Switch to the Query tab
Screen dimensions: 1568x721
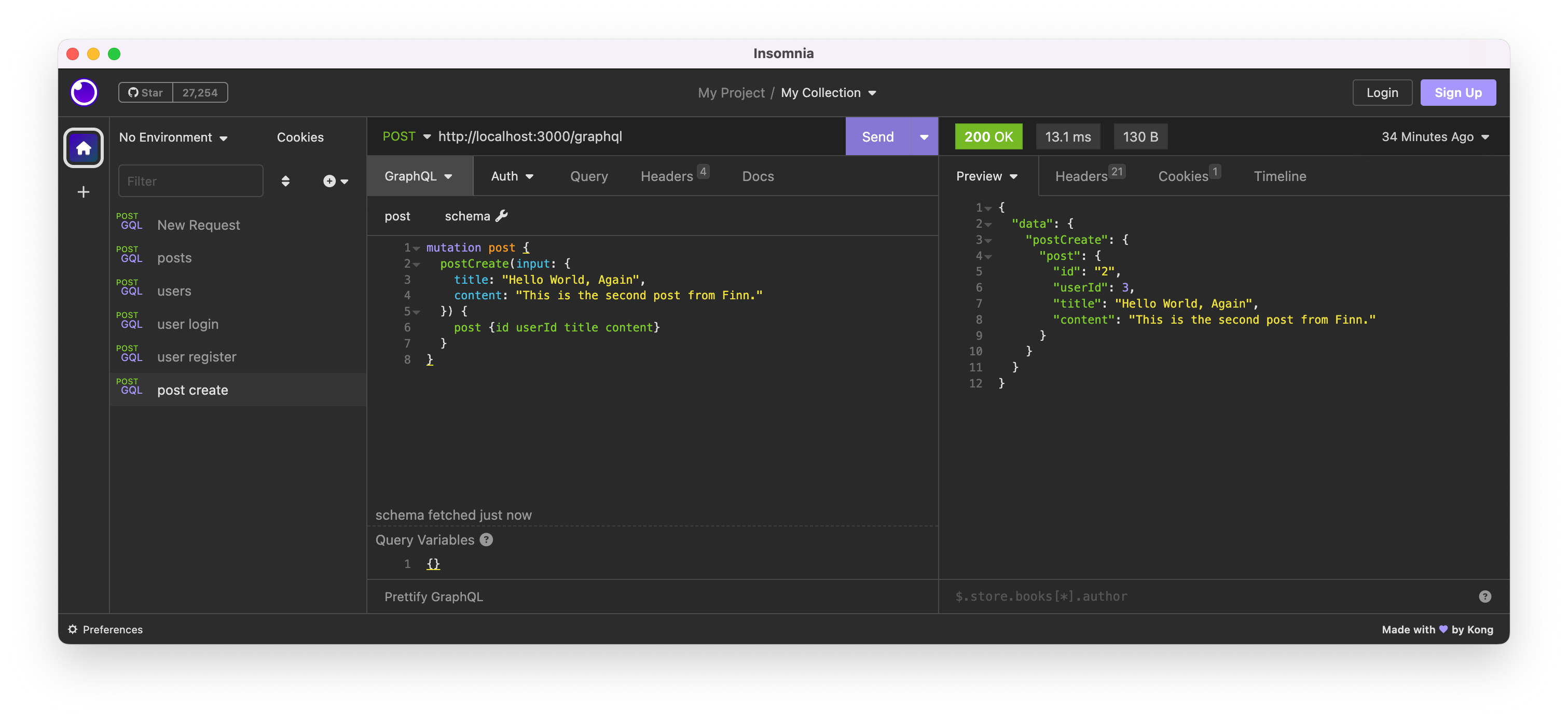click(x=588, y=176)
